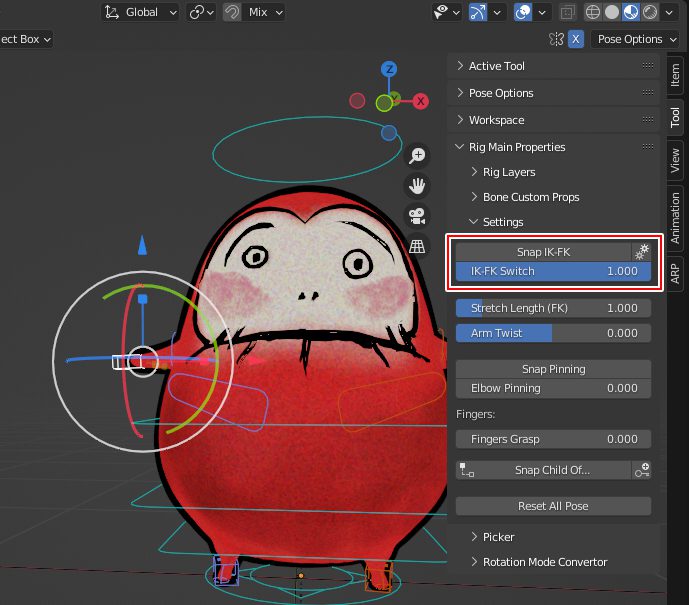Toggle viewport overlays button
Image resolution: width=689 pixels, height=605 pixels.
523,12
